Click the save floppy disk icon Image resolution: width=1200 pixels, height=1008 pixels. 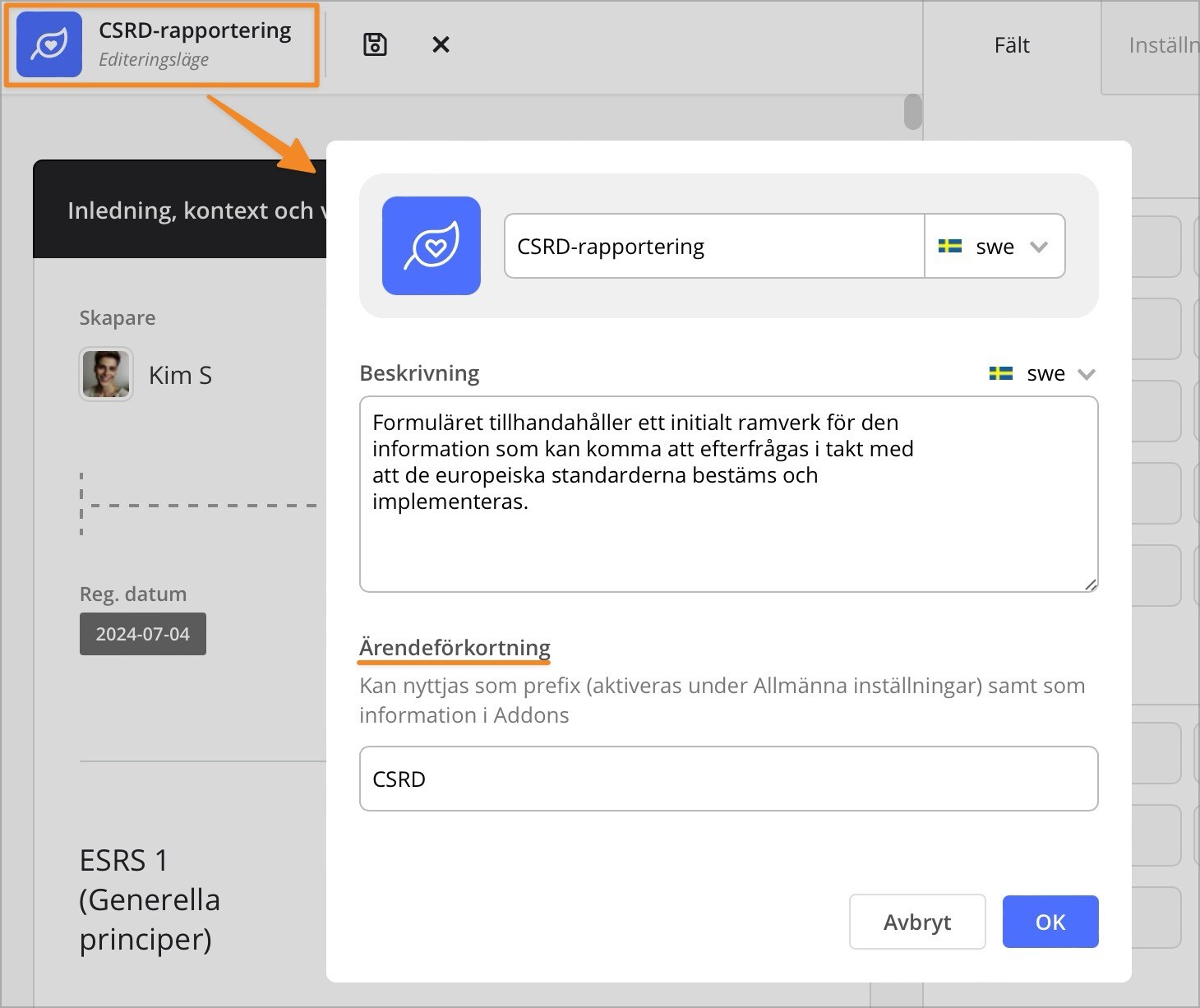pyautogui.click(x=375, y=44)
